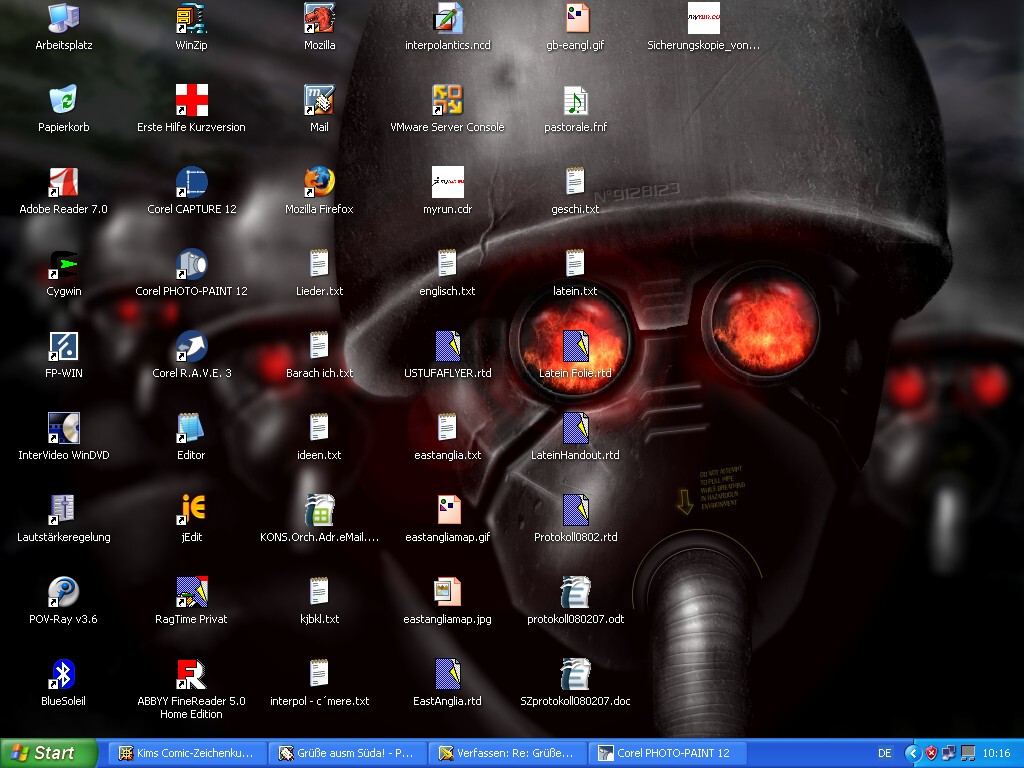Select the Mozilla Firefox shortcut icon
The width and height of the screenshot is (1024, 768).
pos(319,183)
